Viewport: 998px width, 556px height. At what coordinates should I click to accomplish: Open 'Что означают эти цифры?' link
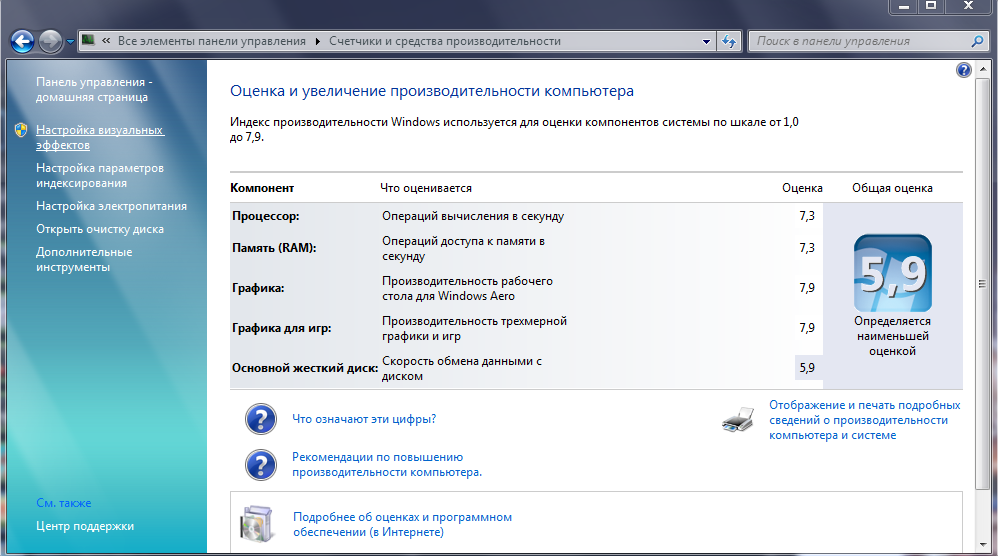pos(364,419)
